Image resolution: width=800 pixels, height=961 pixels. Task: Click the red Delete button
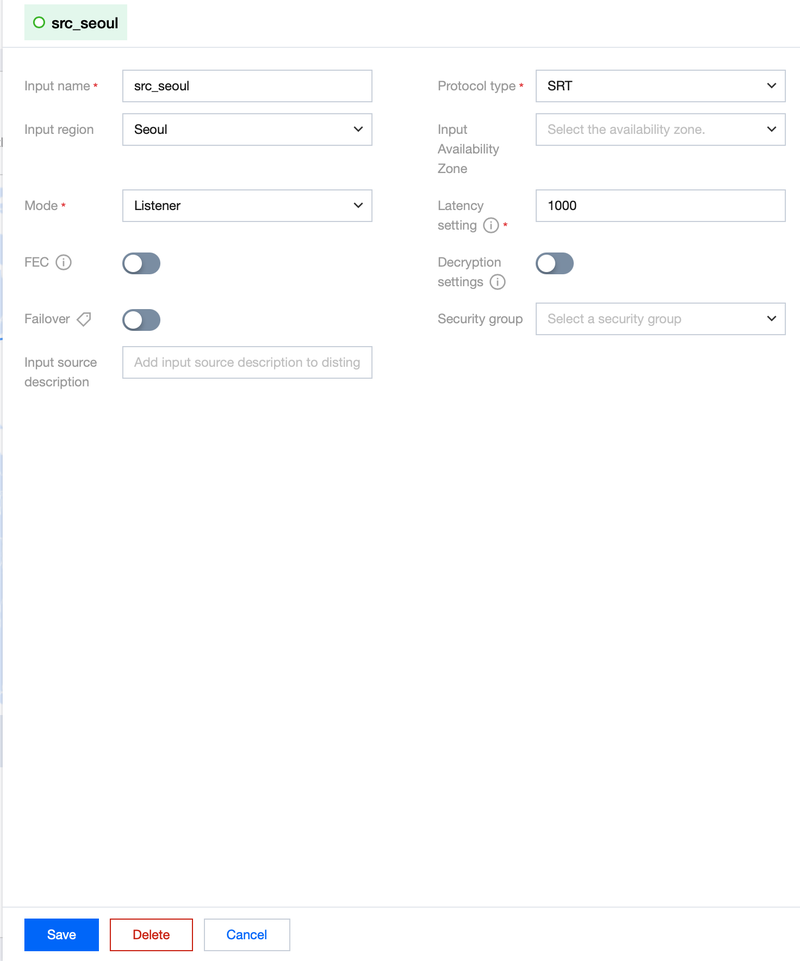tap(151, 935)
